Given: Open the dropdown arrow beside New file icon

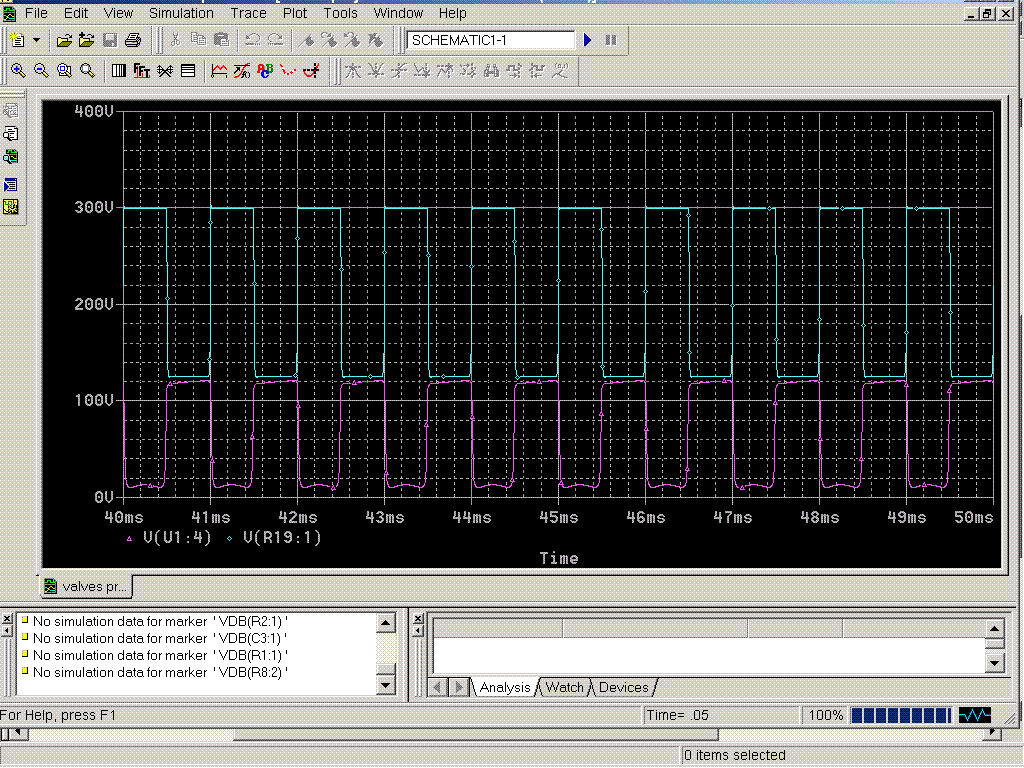Looking at the screenshot, I should pyautogui.click(x=37, y=40).
